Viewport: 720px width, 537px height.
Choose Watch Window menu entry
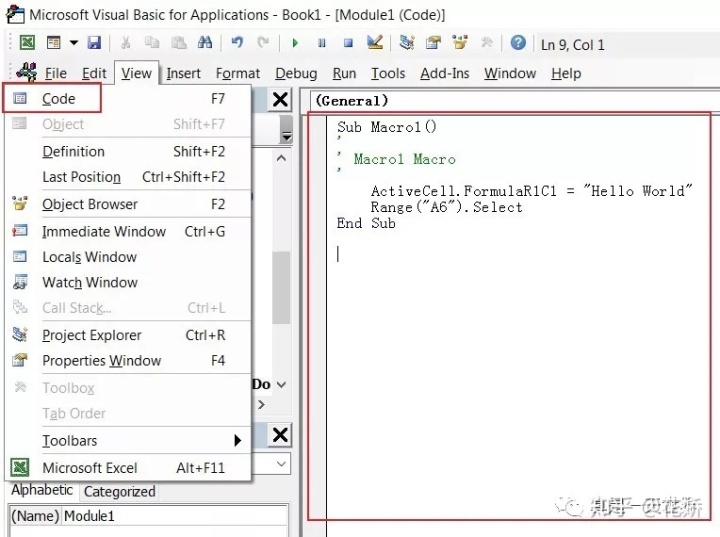[129, 282]
